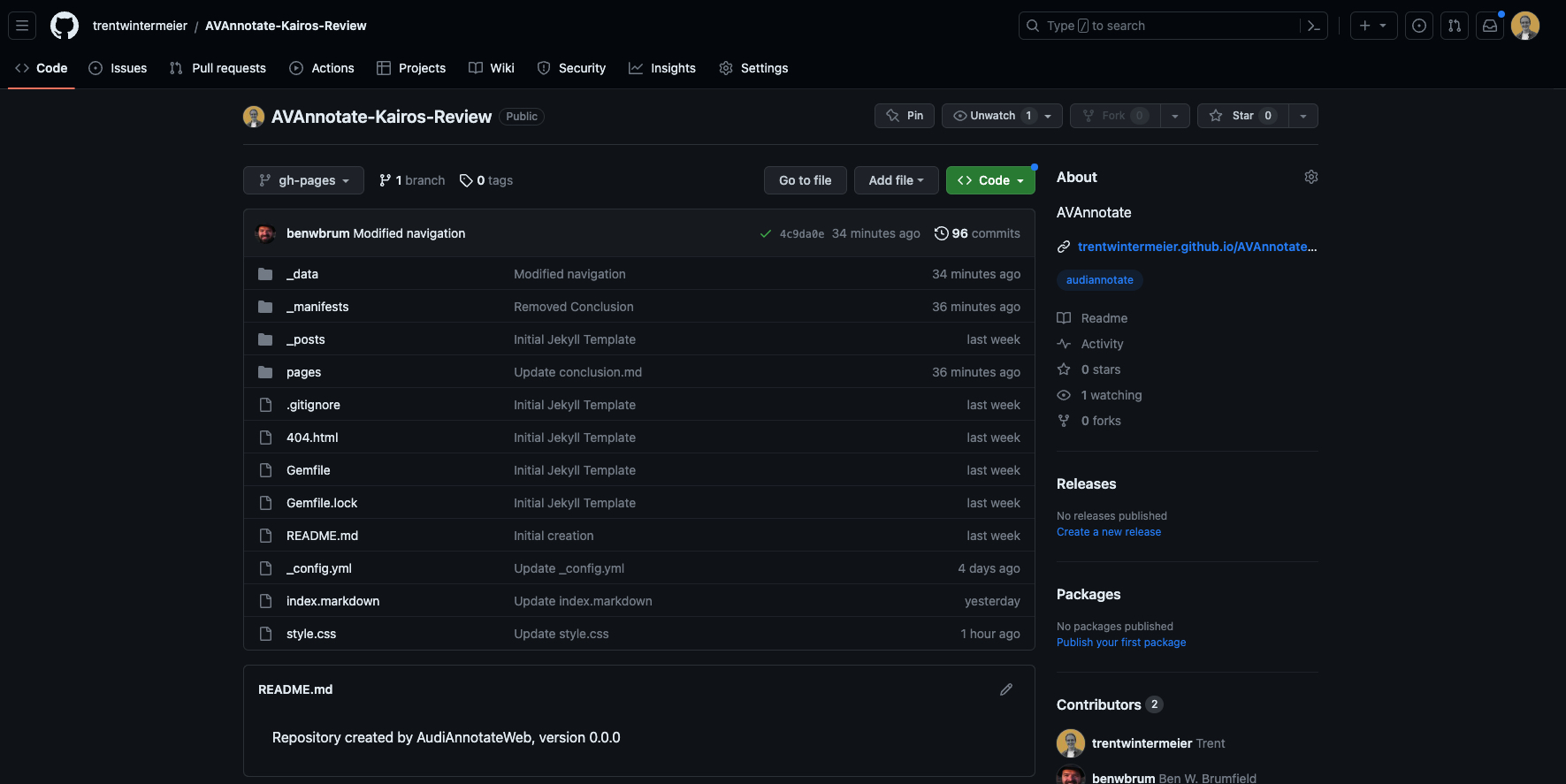This screenshot has width=1566, height=784.
Task: Expand the Unwatch notifications dropdown arrow
Action: 1049,116
